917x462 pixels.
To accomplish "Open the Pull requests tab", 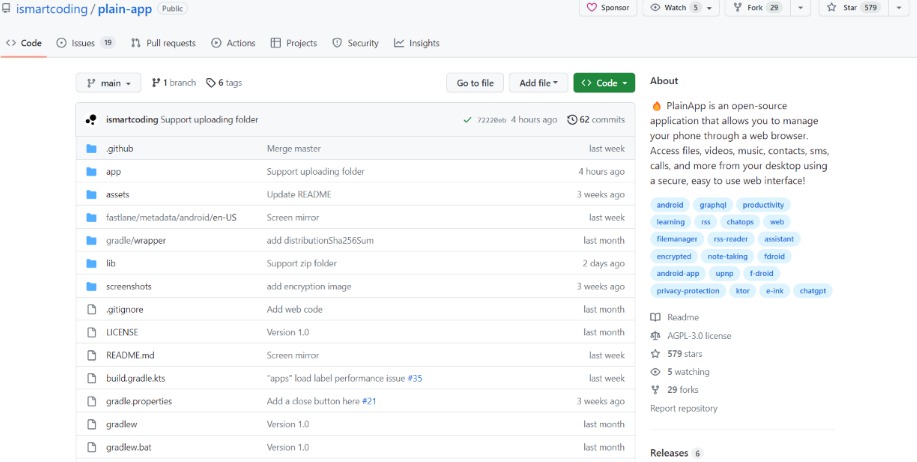I will coord(163,43).
